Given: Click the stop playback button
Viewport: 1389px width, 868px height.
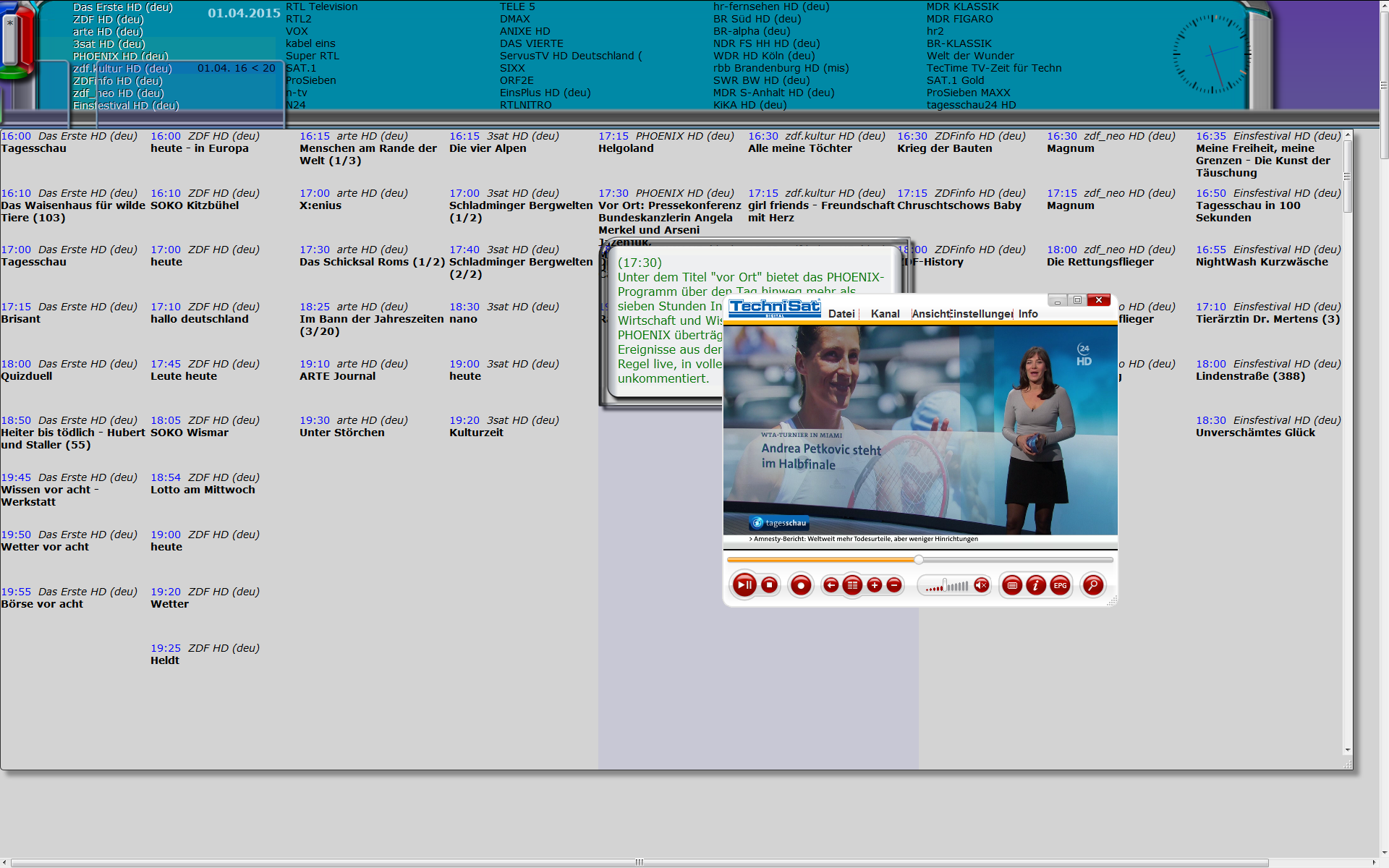Looking at the screenshot, I should click(x=770, y=585).
